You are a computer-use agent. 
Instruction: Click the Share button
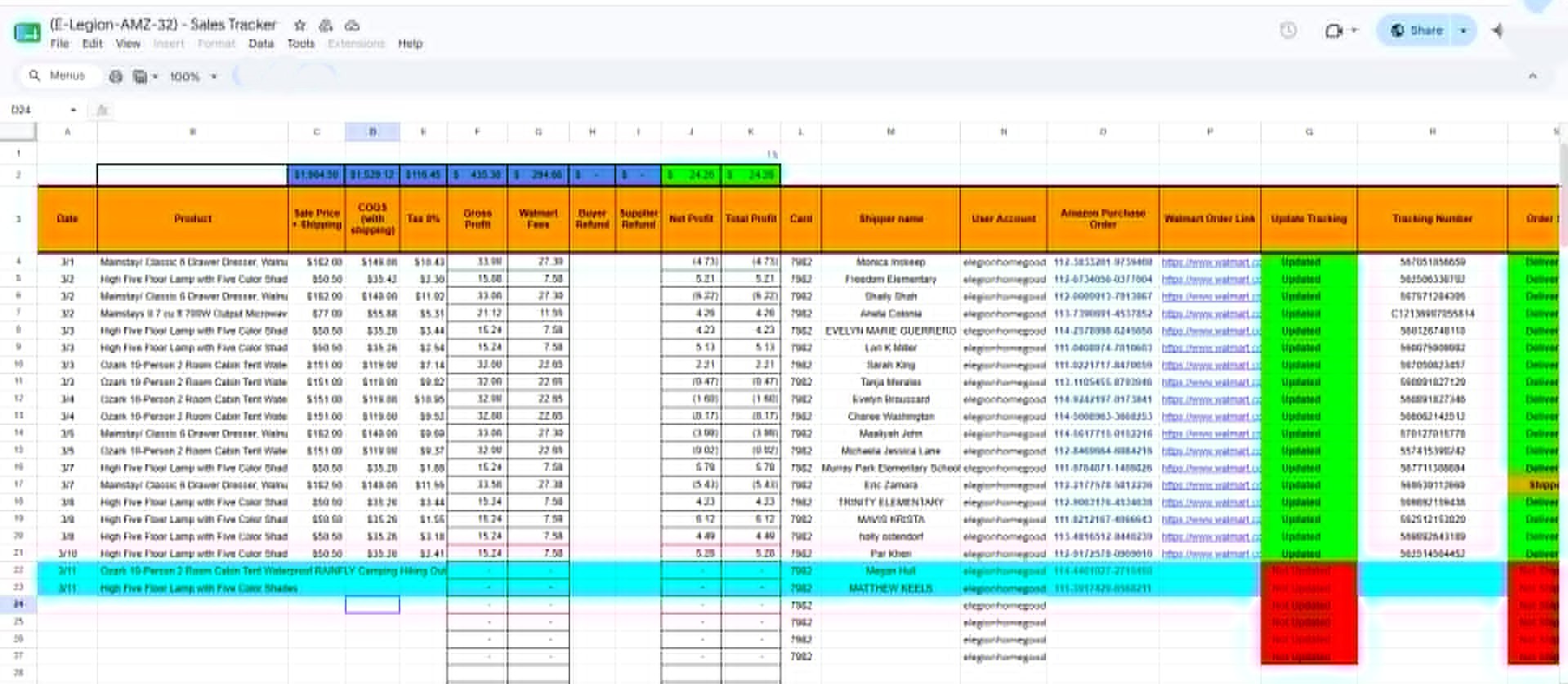click(1418, 30)
